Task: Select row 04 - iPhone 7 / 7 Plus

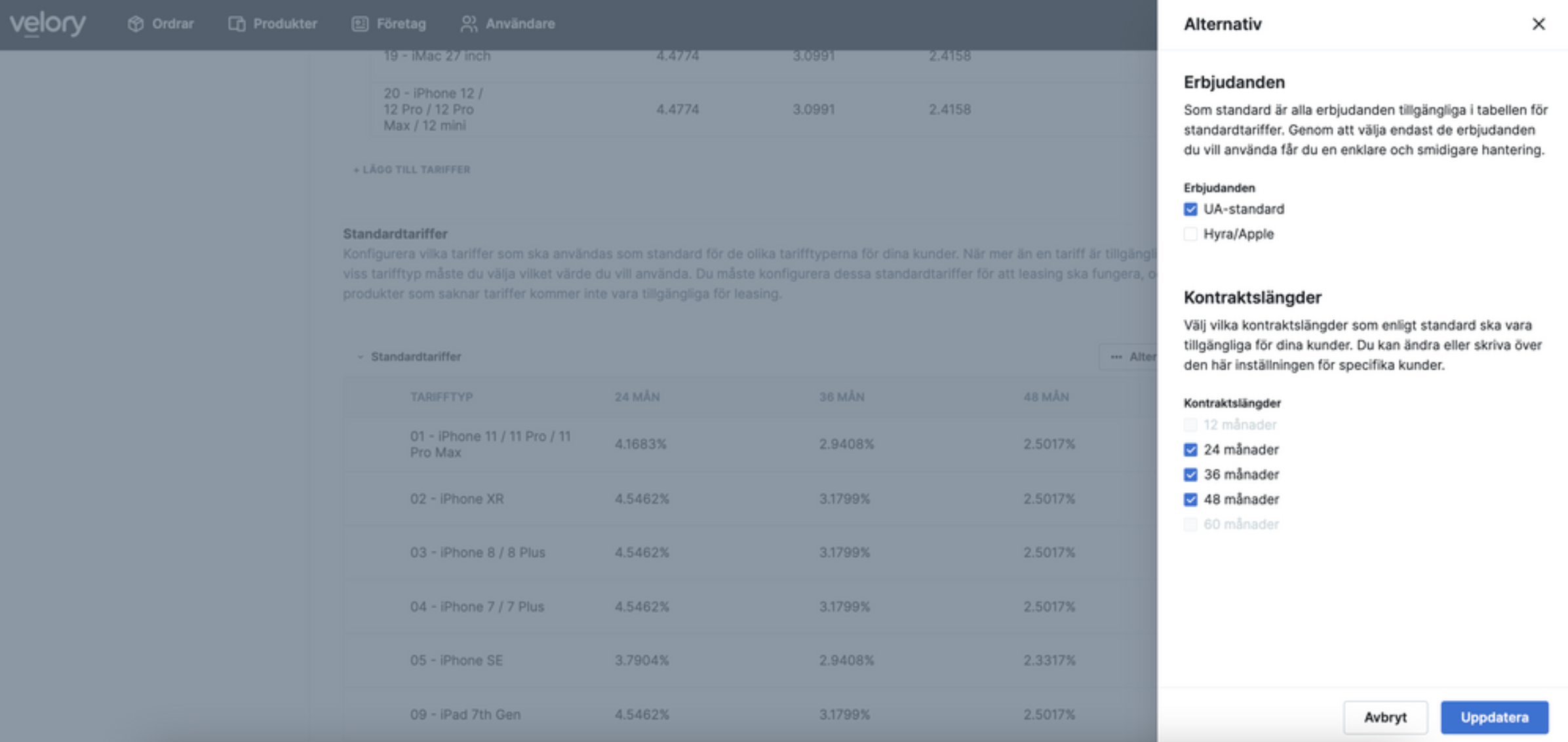Action: point(751,607)
